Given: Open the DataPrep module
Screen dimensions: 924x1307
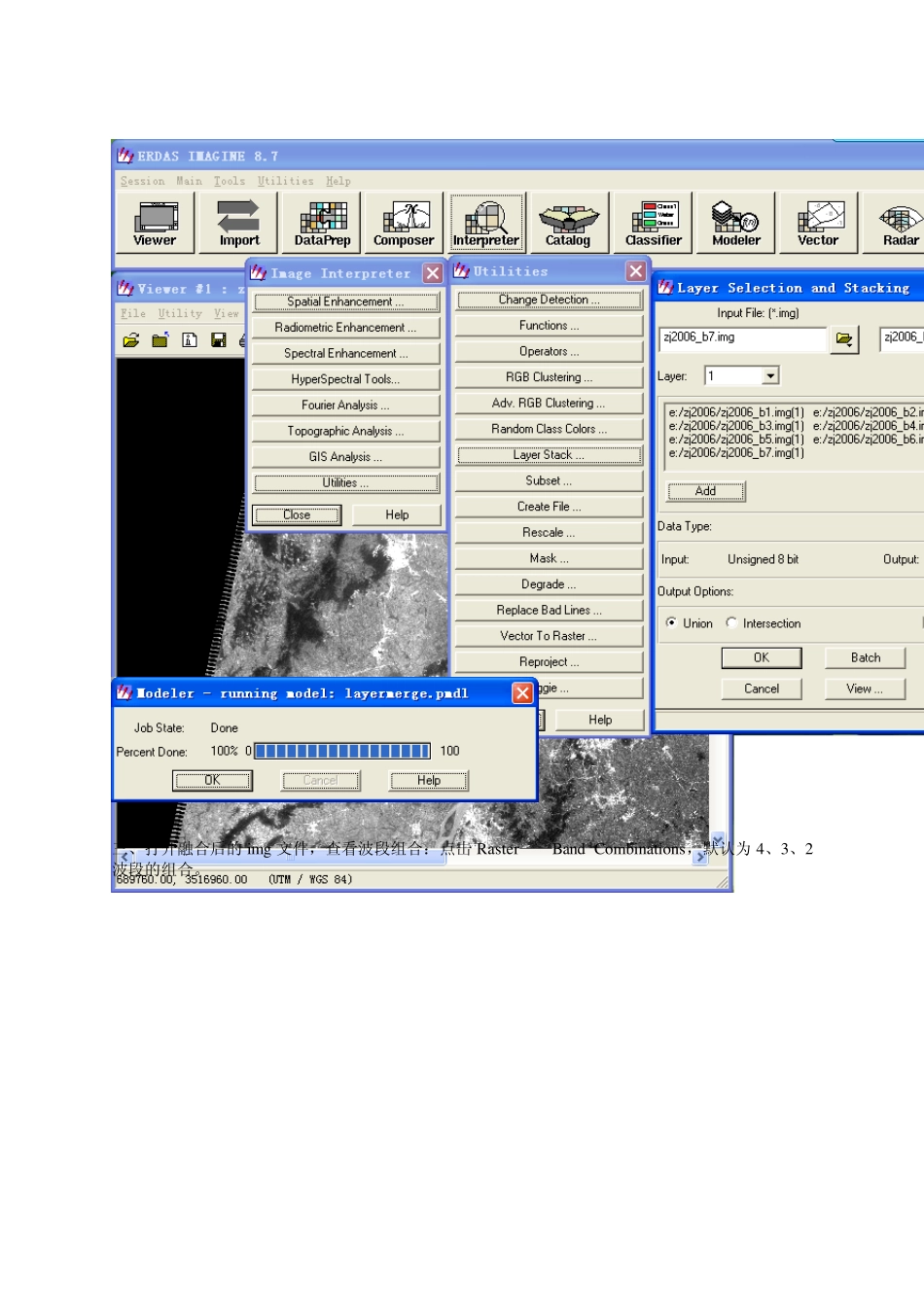Looking at the screenshot, I should tap(322, 223).
